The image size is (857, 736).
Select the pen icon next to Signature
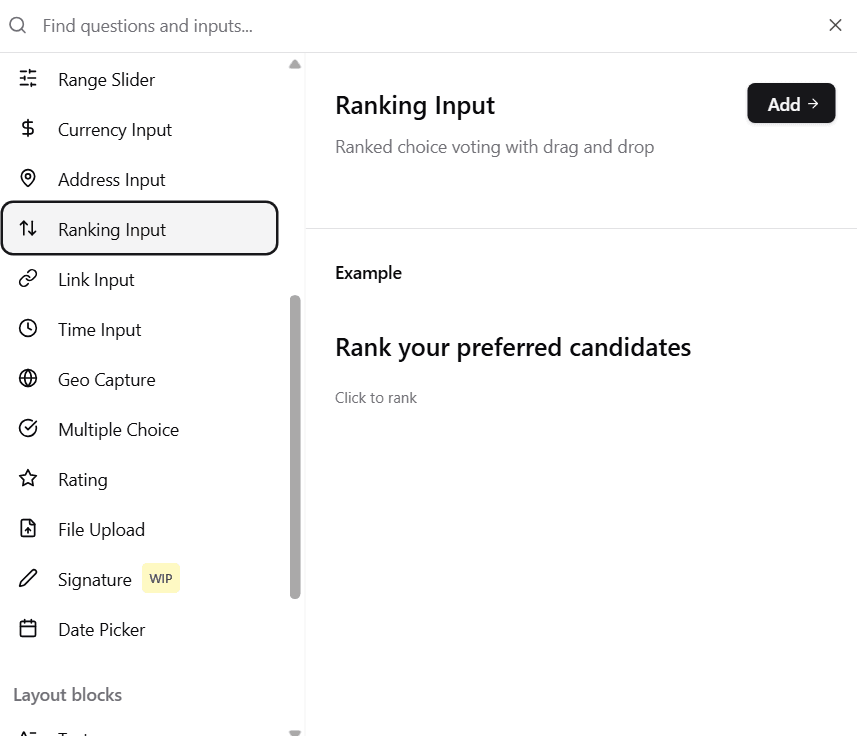pyautogui.click(x=28, y=578)
